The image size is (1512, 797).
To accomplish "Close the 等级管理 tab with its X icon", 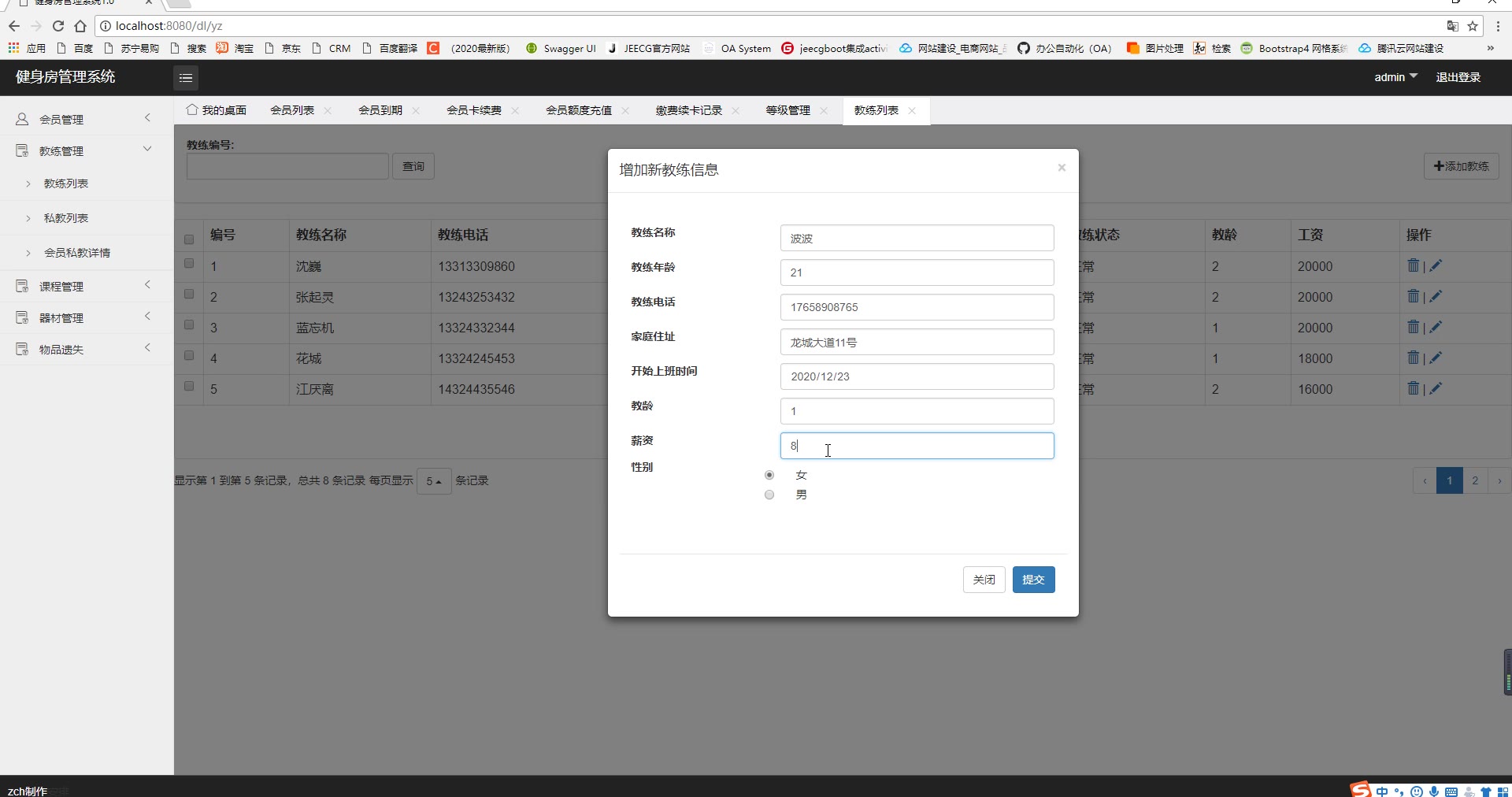I will click(824, 111).
